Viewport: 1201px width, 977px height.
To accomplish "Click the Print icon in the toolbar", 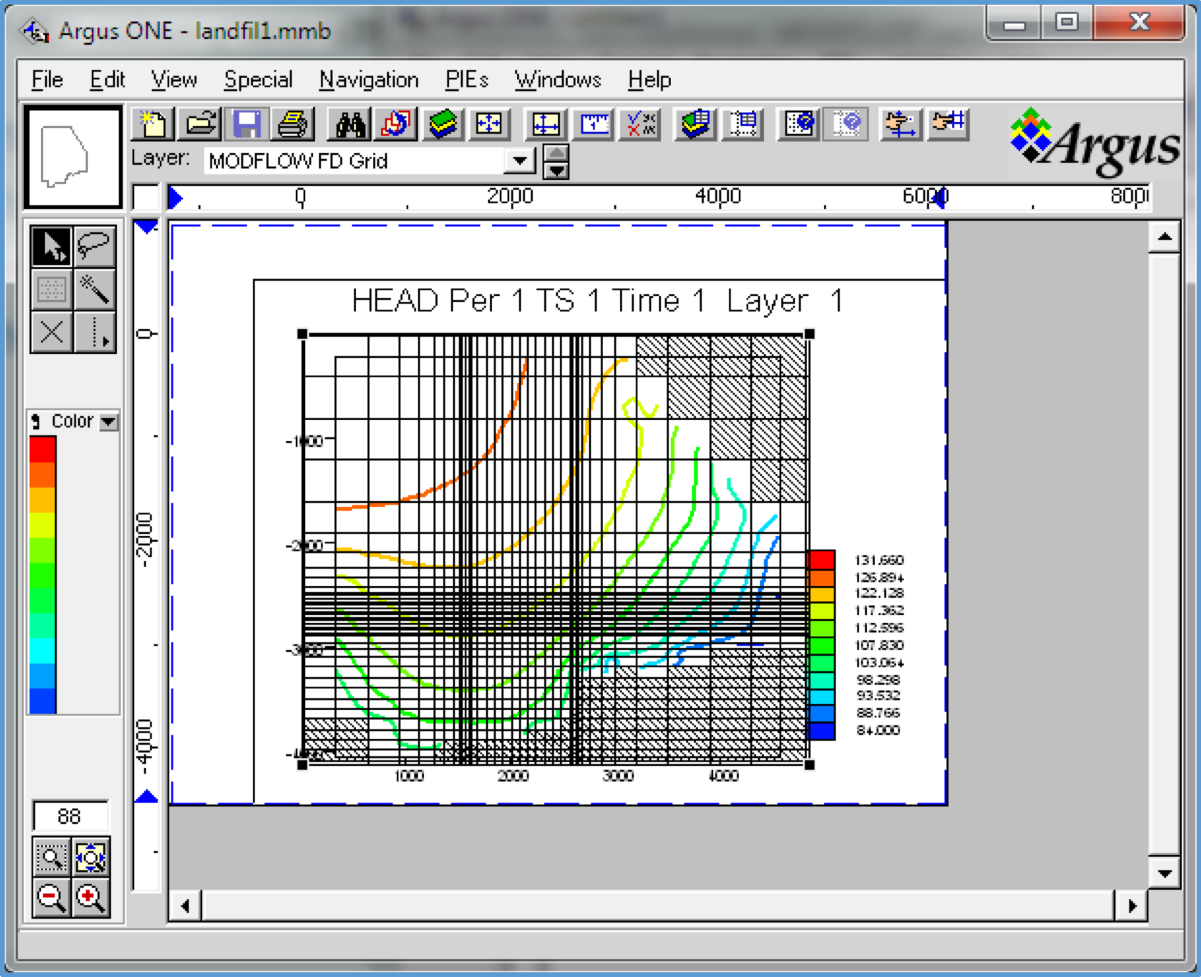I will pos(293,124).
